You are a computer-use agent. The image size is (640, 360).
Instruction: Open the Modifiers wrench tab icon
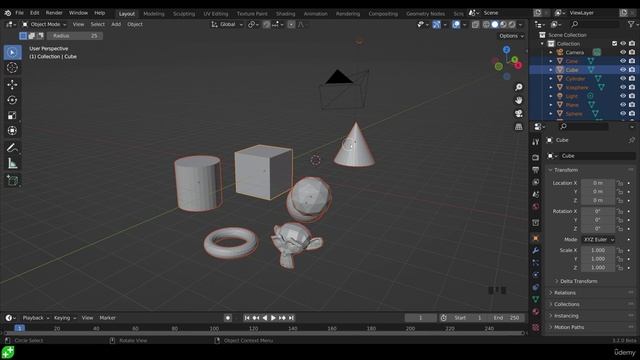coord(536,250)
